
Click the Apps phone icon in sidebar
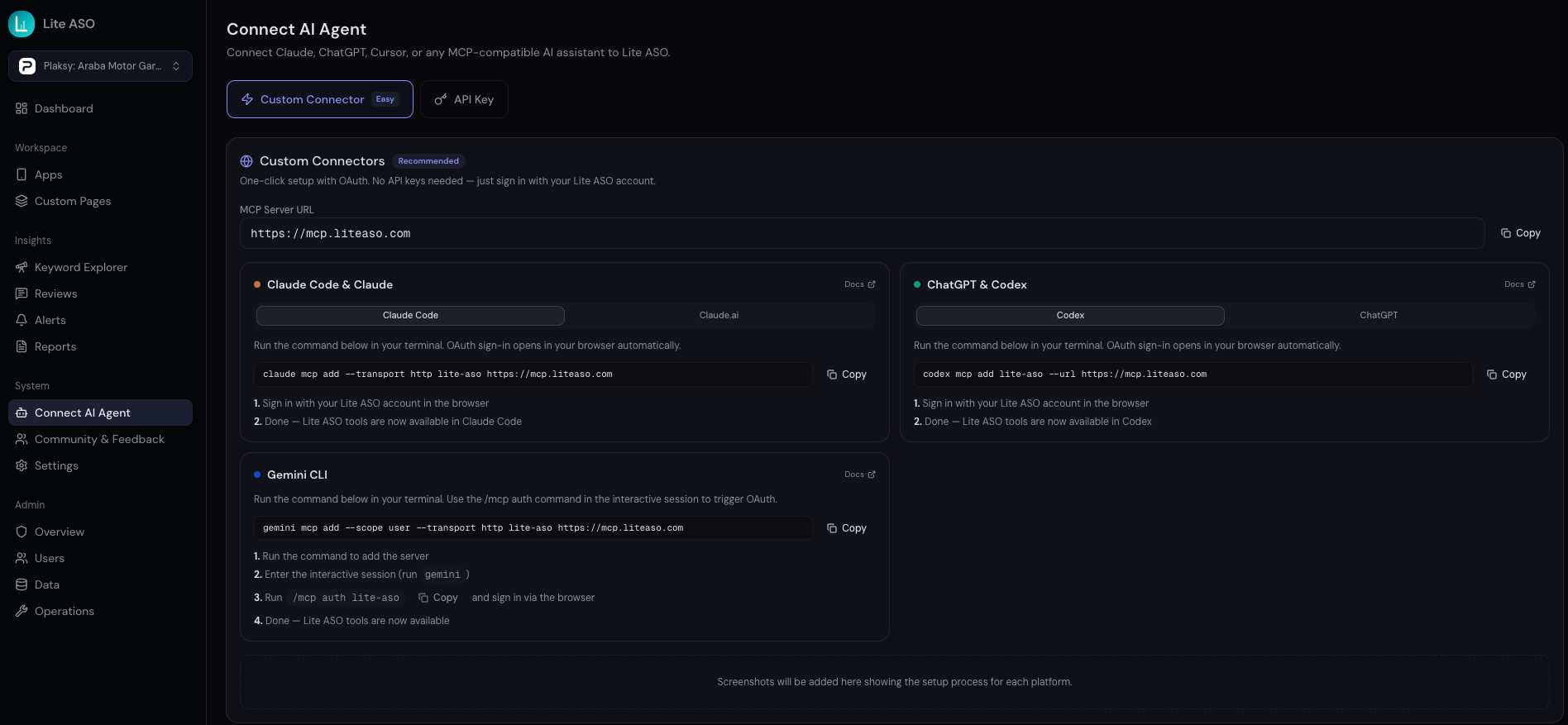click(x=22, y=174)
